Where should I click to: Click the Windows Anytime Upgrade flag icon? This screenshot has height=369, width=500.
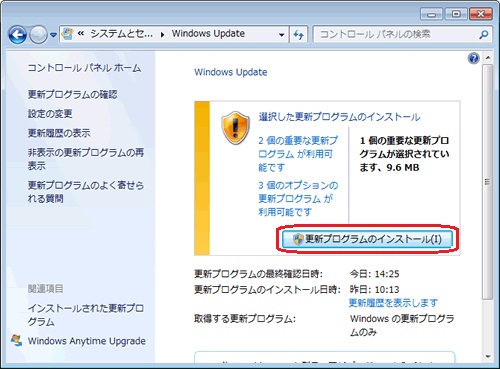tap(16, 340)
